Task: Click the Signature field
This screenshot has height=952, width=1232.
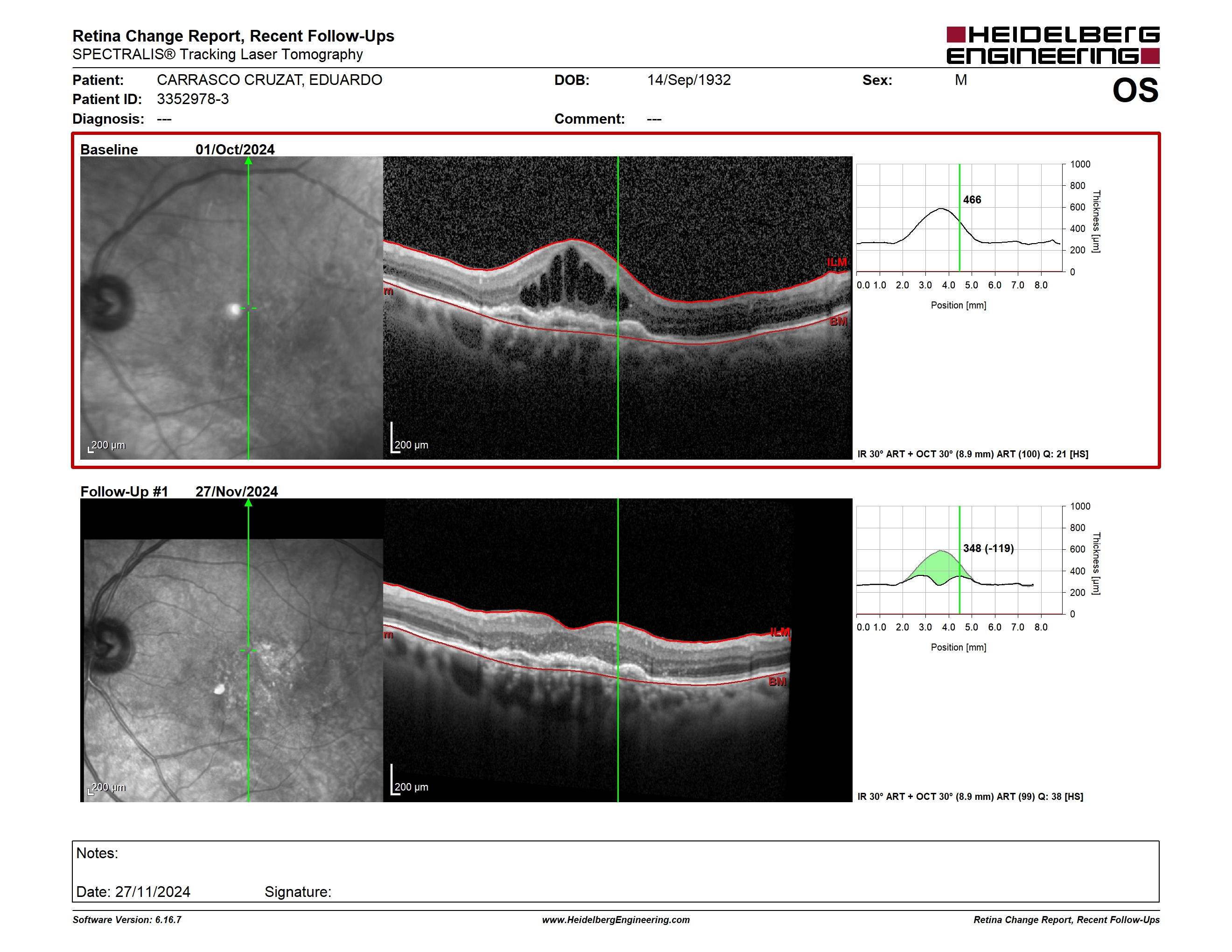Action: [298, 892]
